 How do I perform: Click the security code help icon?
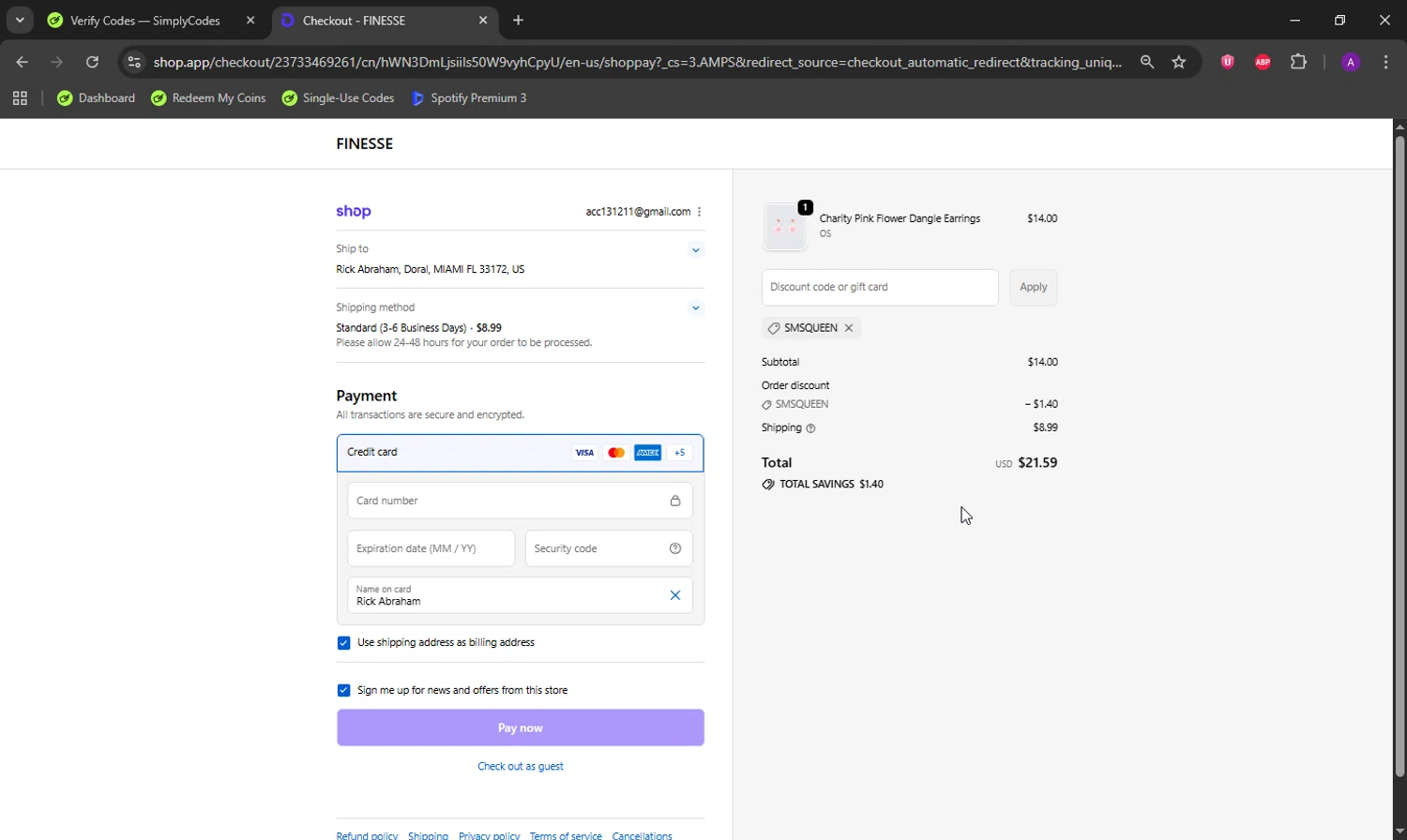(675, 548)
